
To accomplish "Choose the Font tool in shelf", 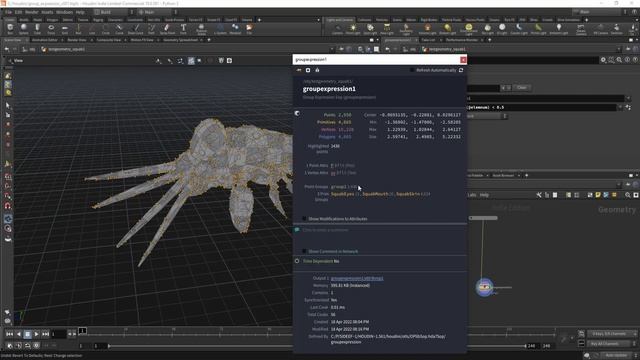I will click(x=183, y=29).
